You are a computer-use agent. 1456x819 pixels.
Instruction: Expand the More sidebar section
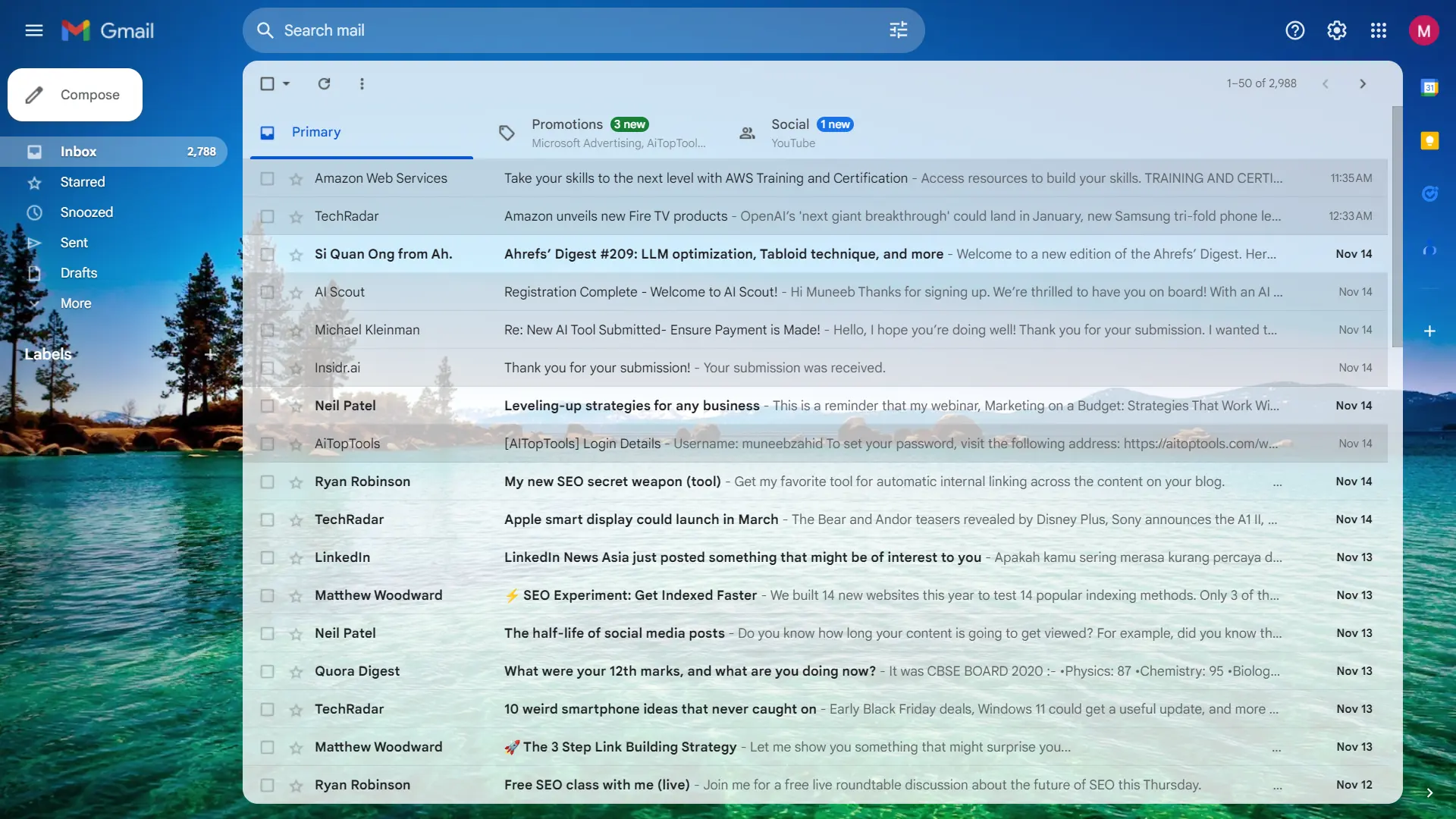click(76, 303)
